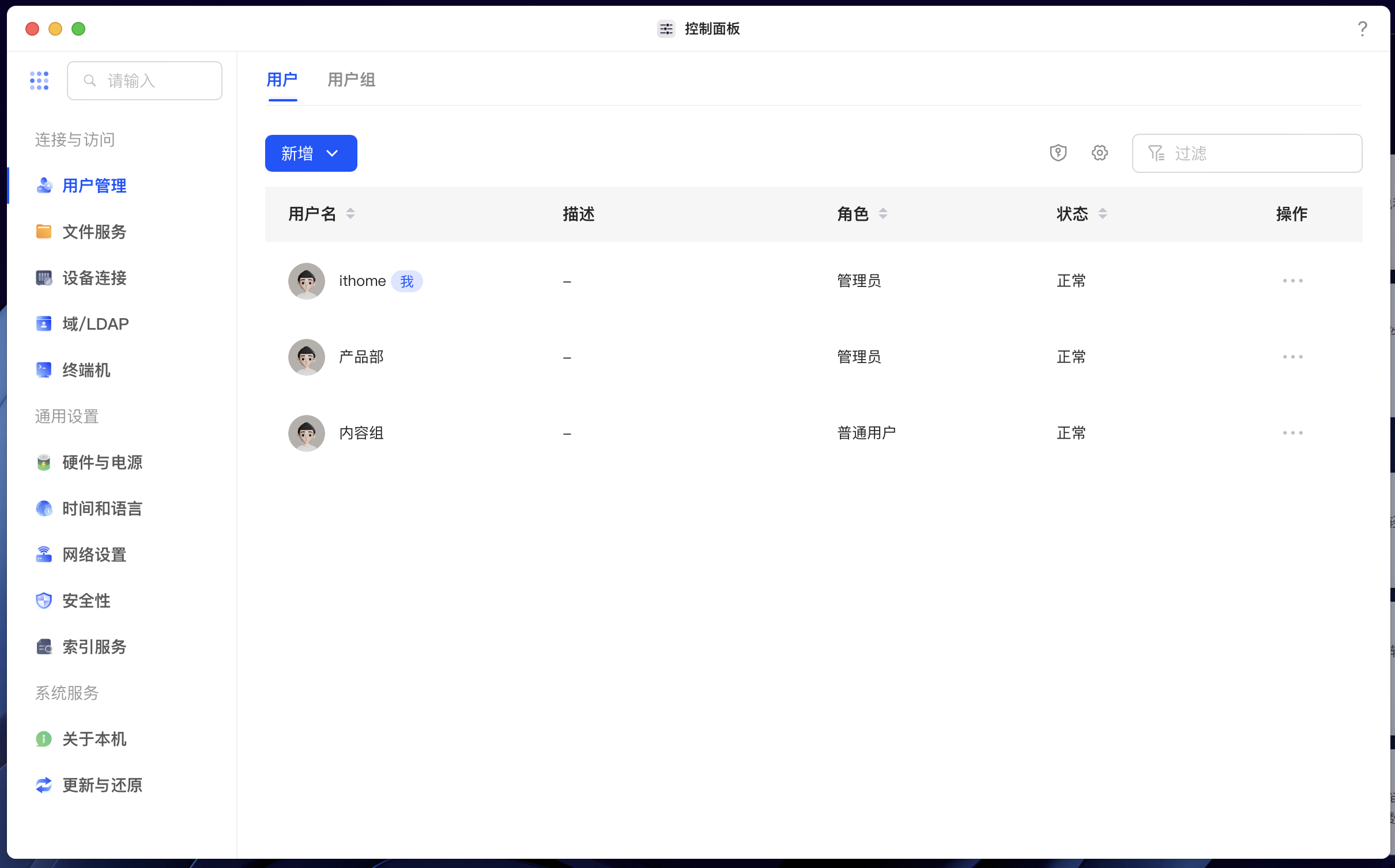The width and height of the screenshot is (1395, 868).
Task: Click ithome user avatar
Action: click(306, 281)
